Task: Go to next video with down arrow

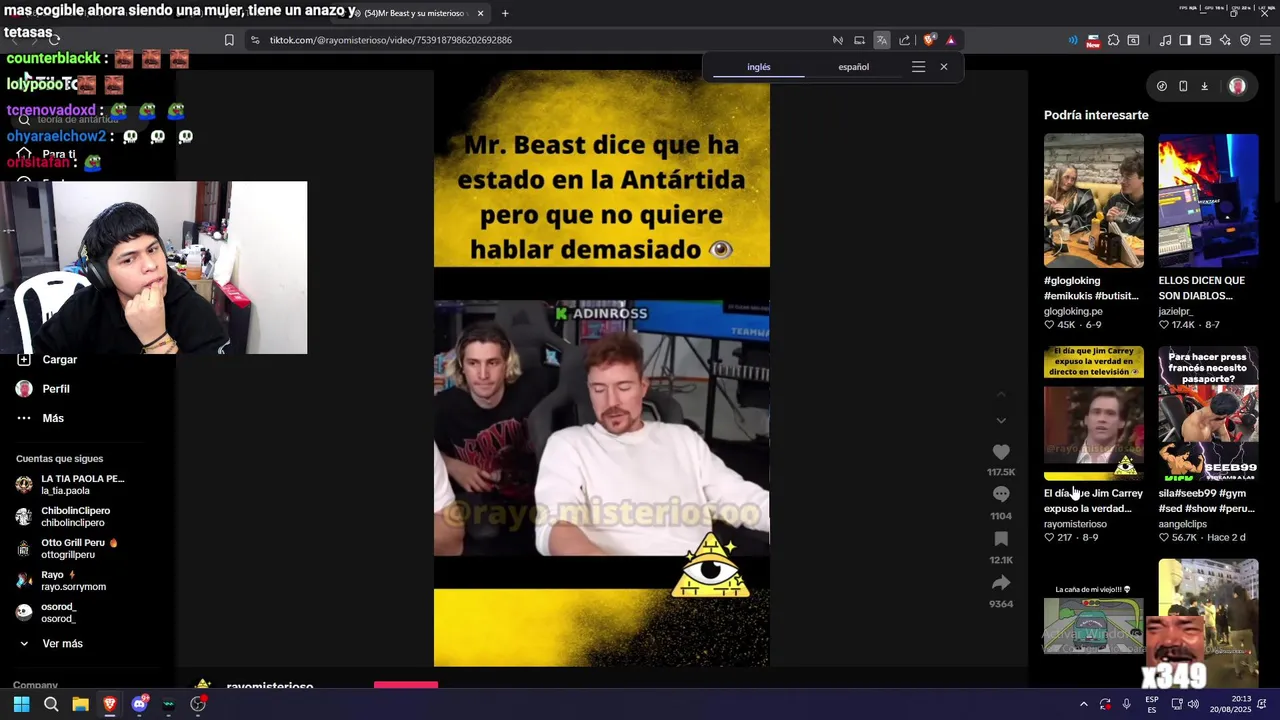Action: 1001,420
